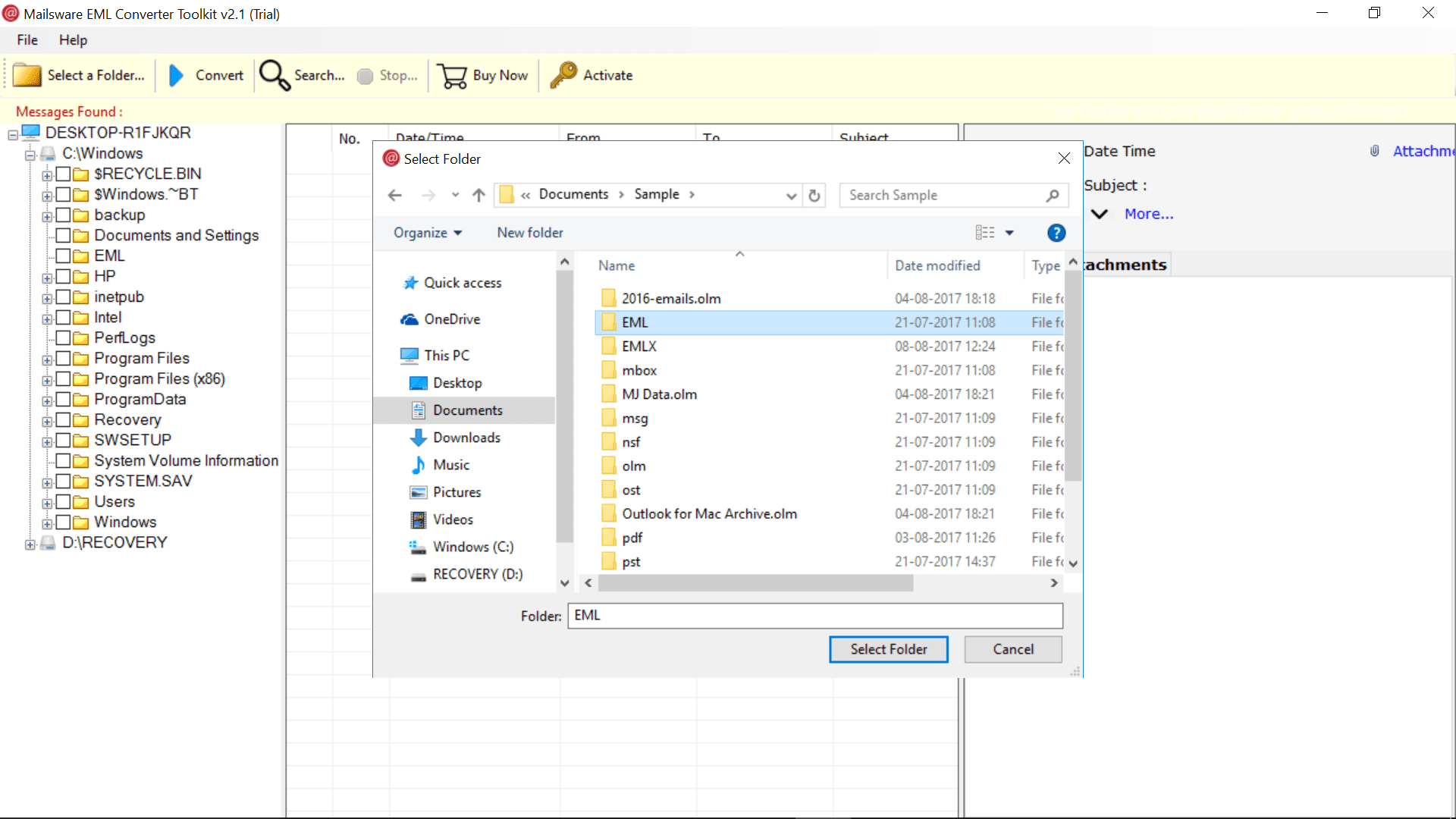Click the More... link under Subject
Viewport: 1456px width, 819px height.
[1149, 214]
